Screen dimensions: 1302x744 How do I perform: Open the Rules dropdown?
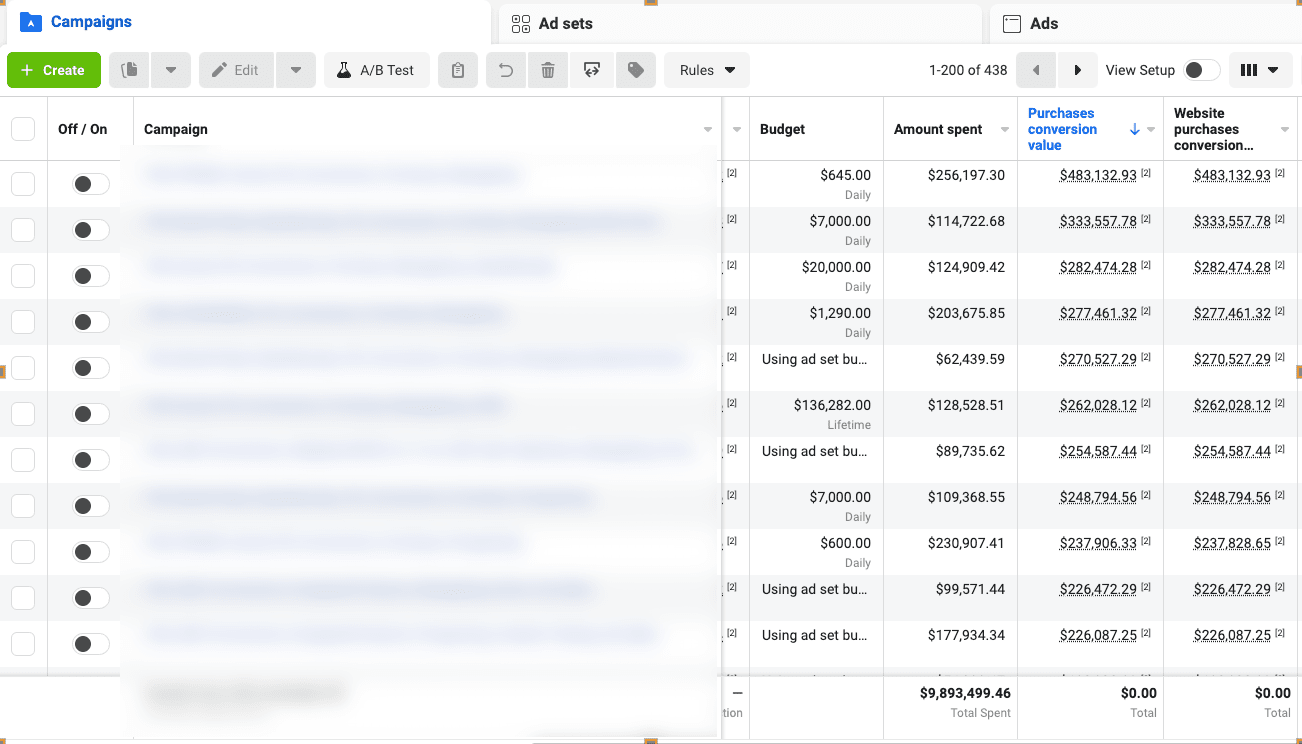point(707,70)
